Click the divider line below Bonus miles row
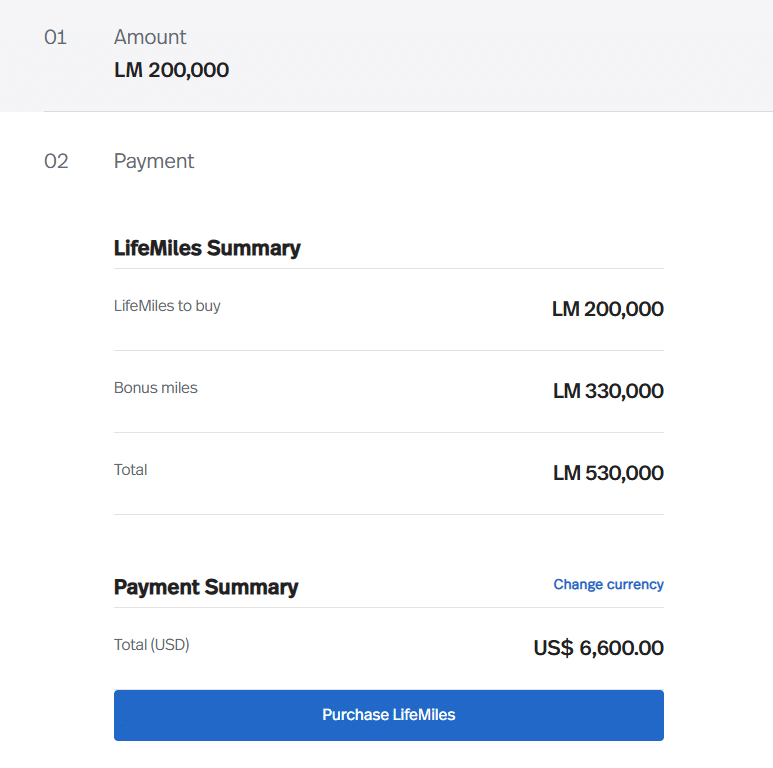Screen dimensions: 773x768 pos(388,432)
